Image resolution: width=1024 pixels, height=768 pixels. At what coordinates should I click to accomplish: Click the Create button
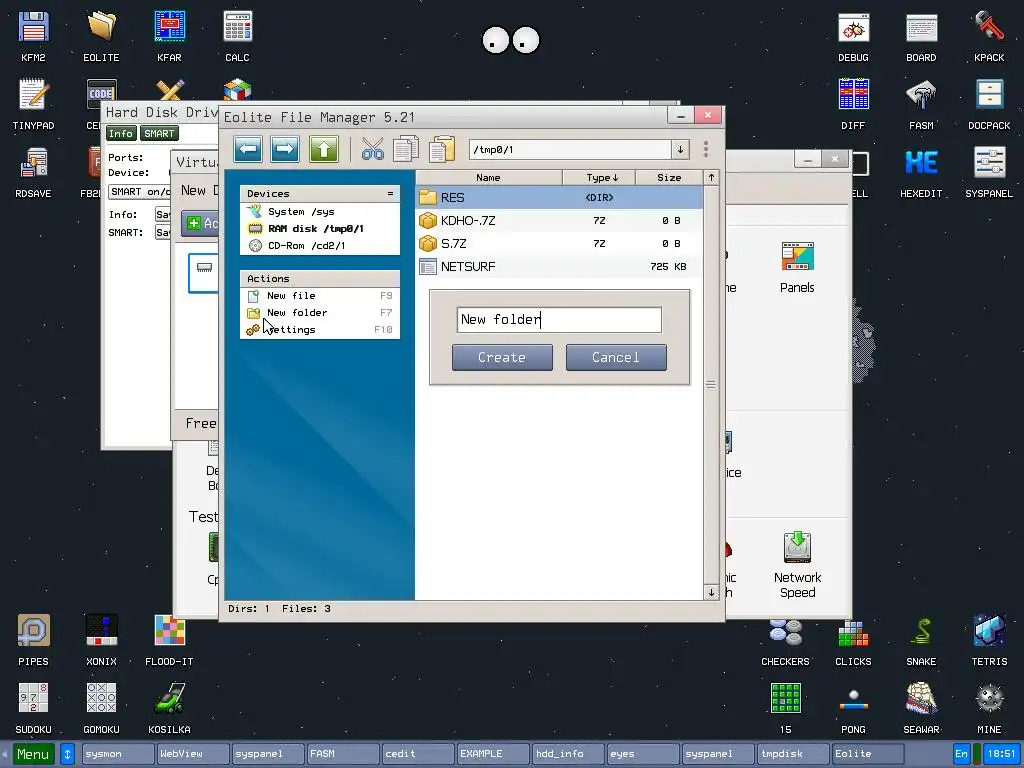502,357
